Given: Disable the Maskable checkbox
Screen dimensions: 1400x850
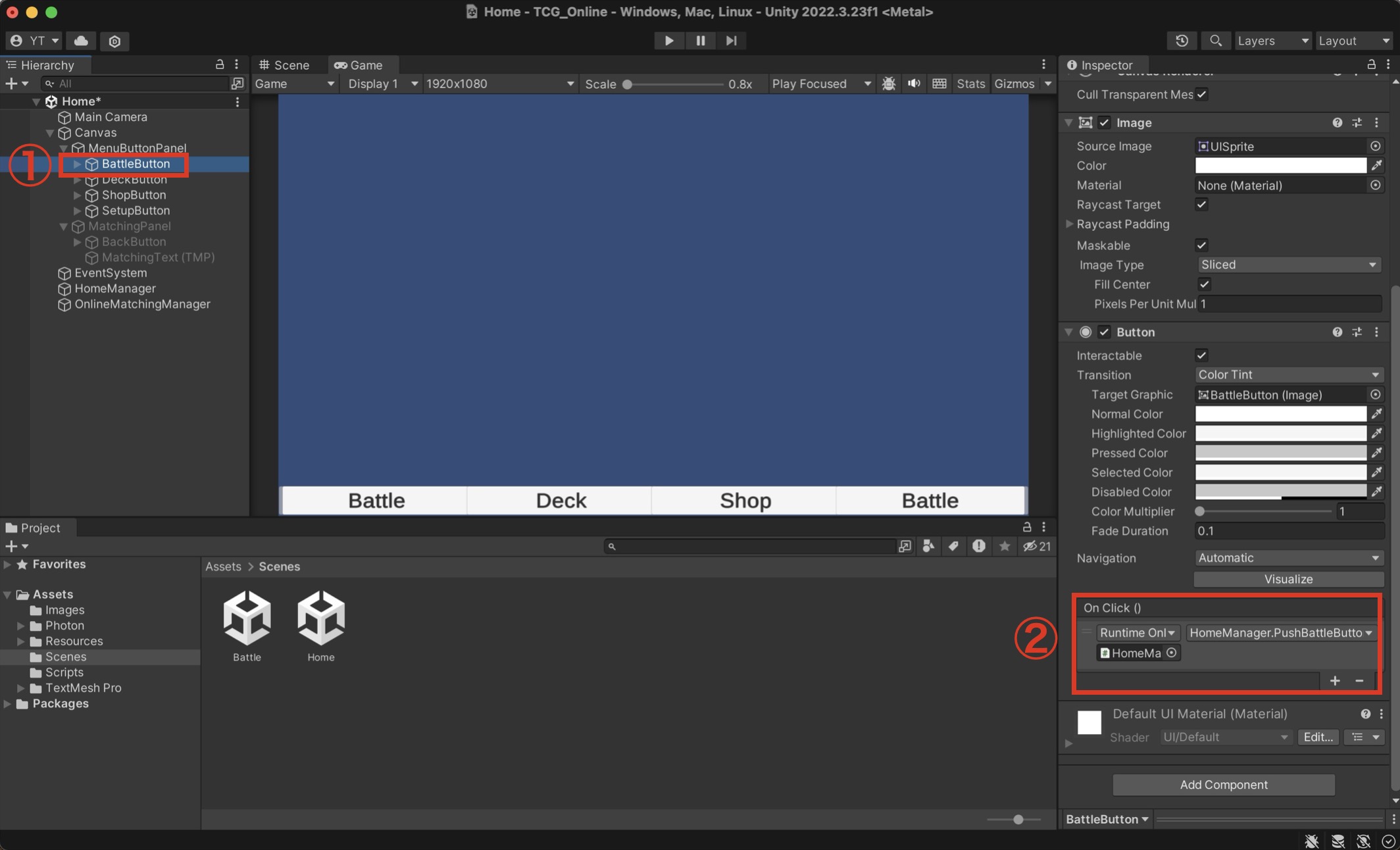Looking at the screenshot, I should (1201, 245).
